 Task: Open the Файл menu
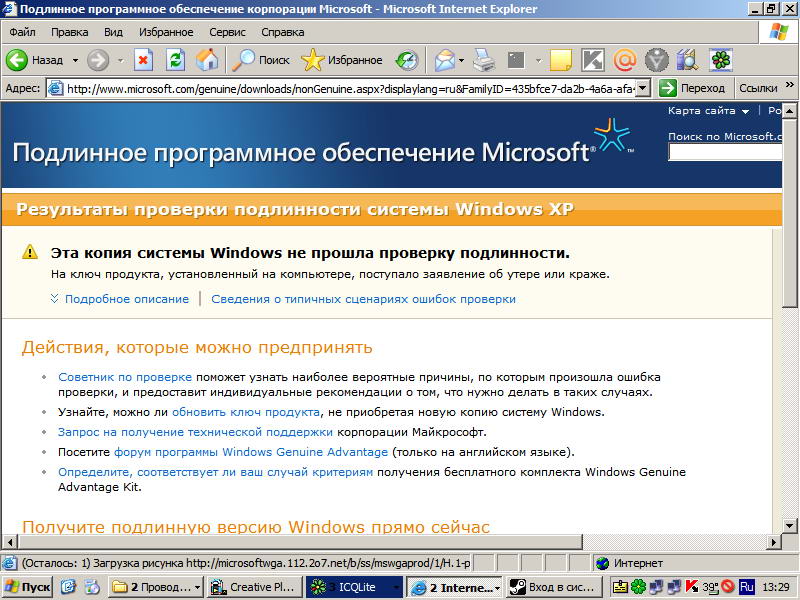(22, 32)
